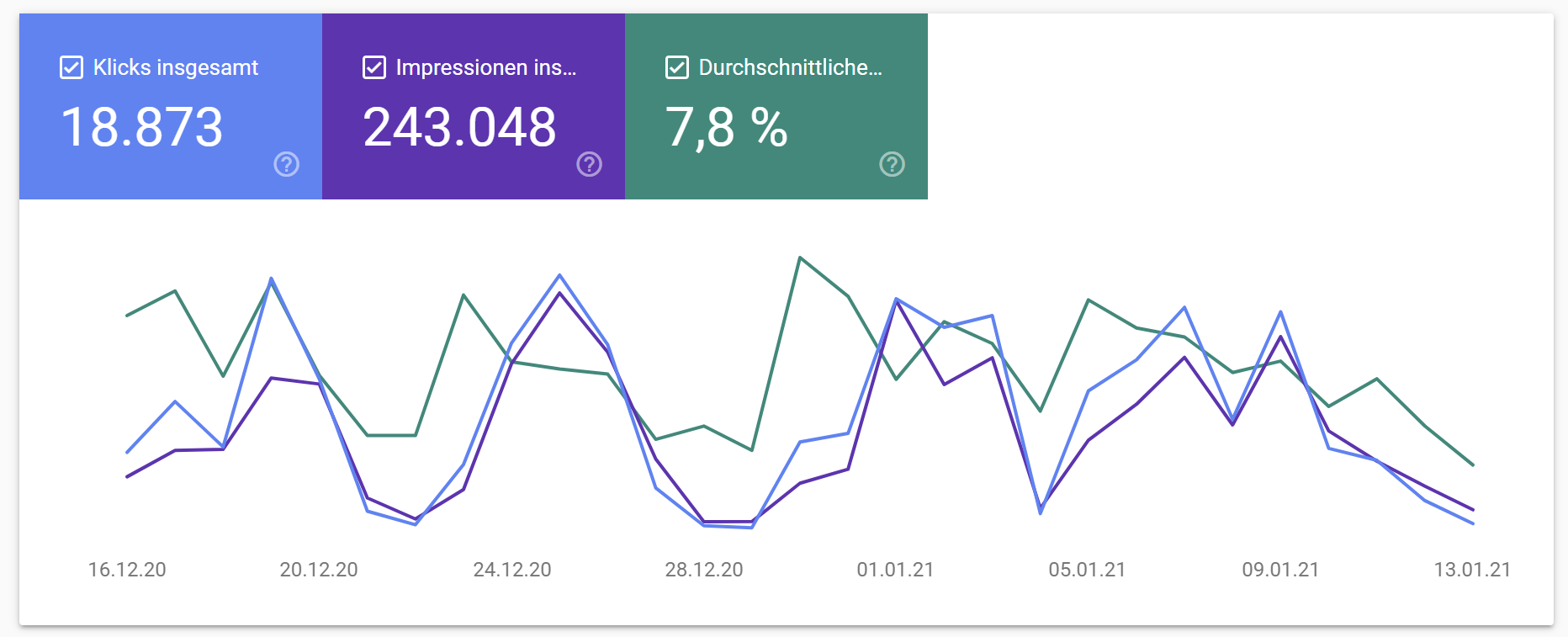Image resolution: width=1568 pixels, height=637 pixels.
Task: Click the 01.01.21 date axis label
Action: (x=895, y=570)
